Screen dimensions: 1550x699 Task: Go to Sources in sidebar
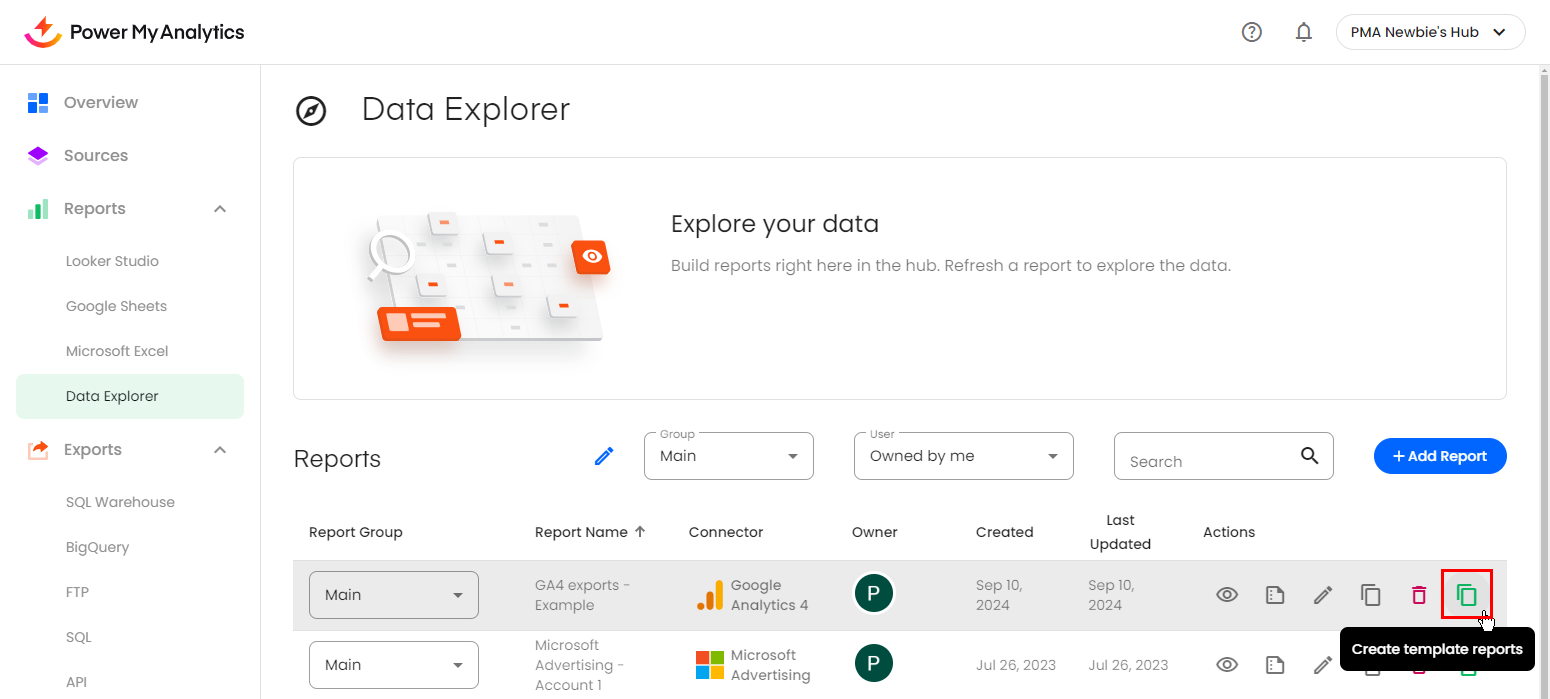[x=96, y=156]
